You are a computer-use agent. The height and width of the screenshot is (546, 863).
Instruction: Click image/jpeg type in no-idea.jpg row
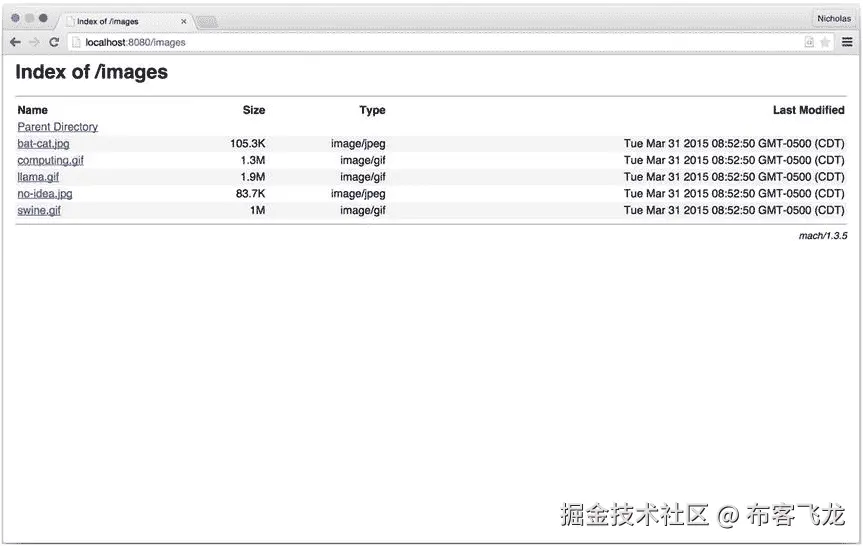click(358, 194)
